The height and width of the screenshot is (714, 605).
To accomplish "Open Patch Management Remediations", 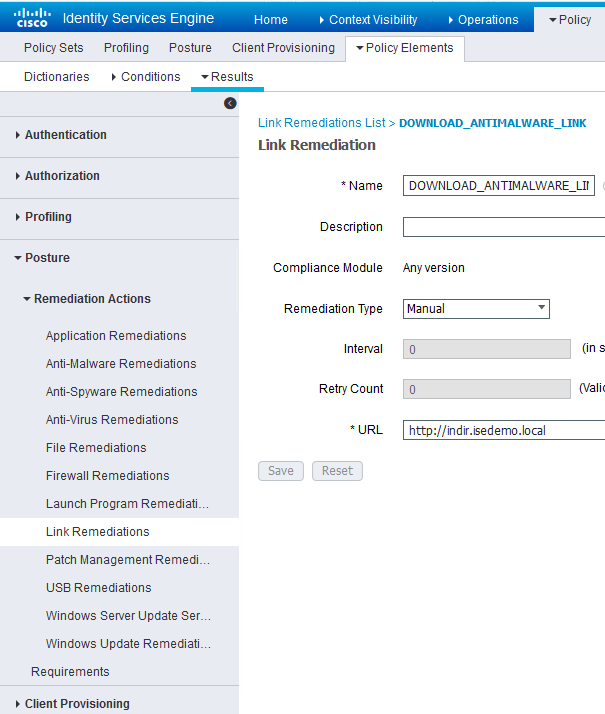I will tap(128, 560).
